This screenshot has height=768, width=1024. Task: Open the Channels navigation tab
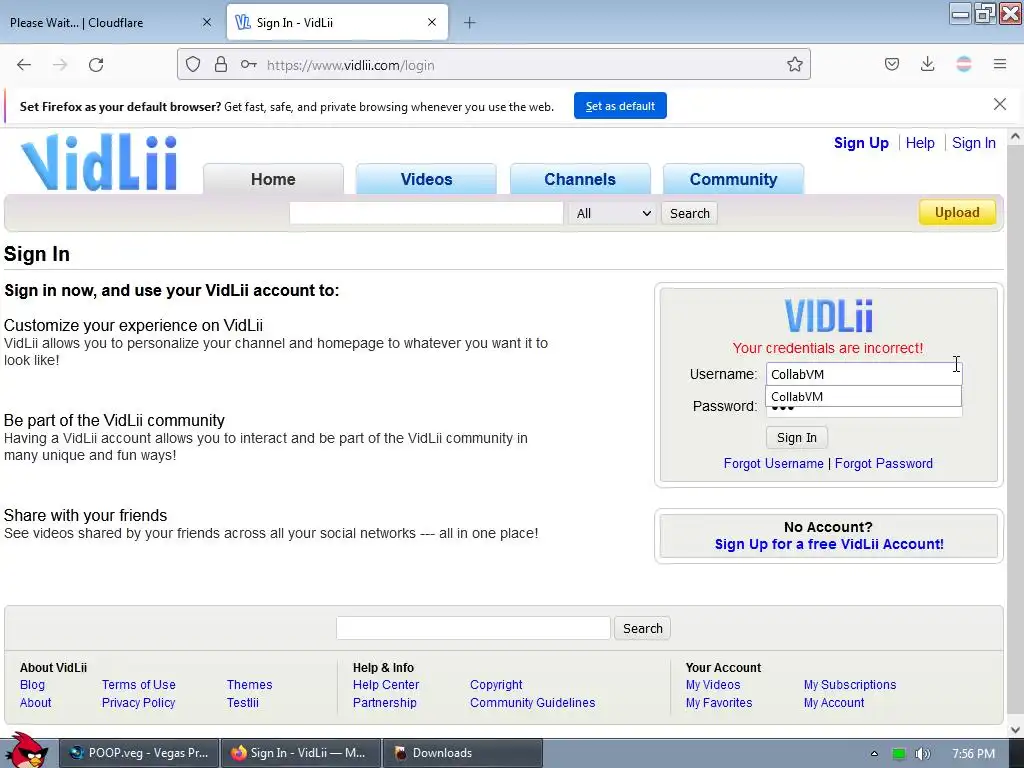click(580, 179)
